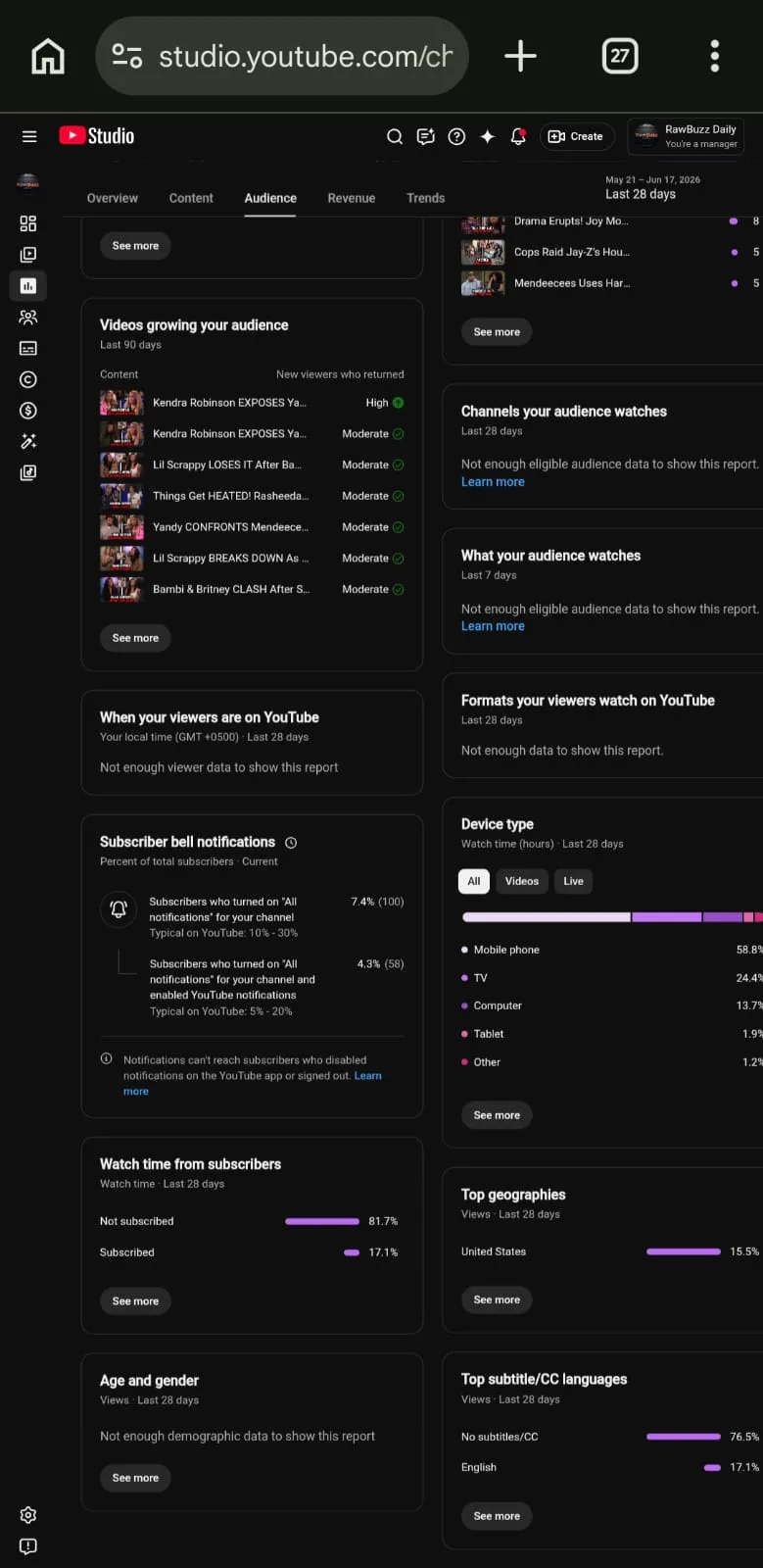Open Customization magic wand icon in sidebar
763x1568 pixels.
tap(28, 441)
